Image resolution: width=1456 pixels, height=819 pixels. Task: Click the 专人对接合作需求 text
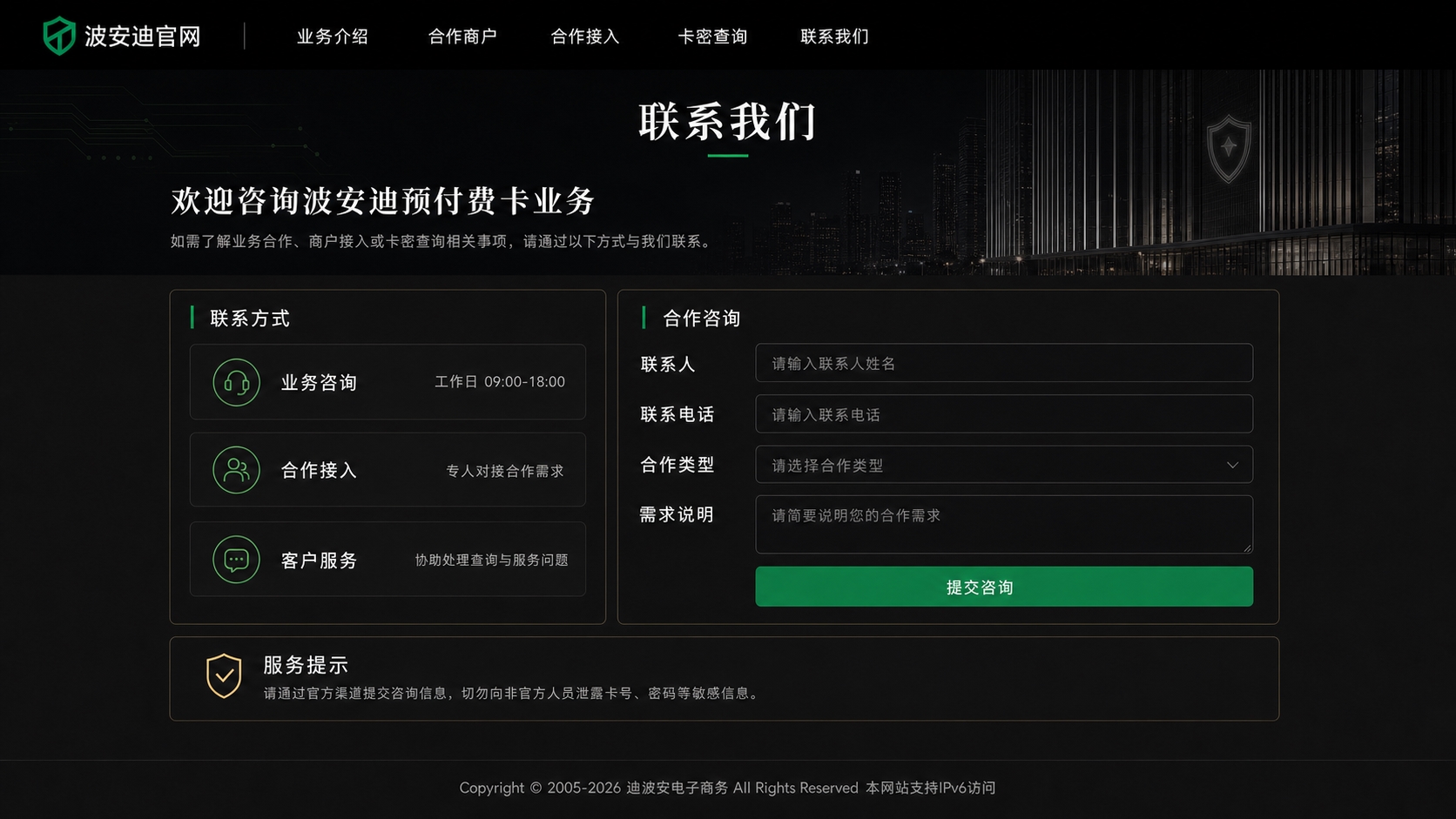pyautogui.click(x=505, y=471)
